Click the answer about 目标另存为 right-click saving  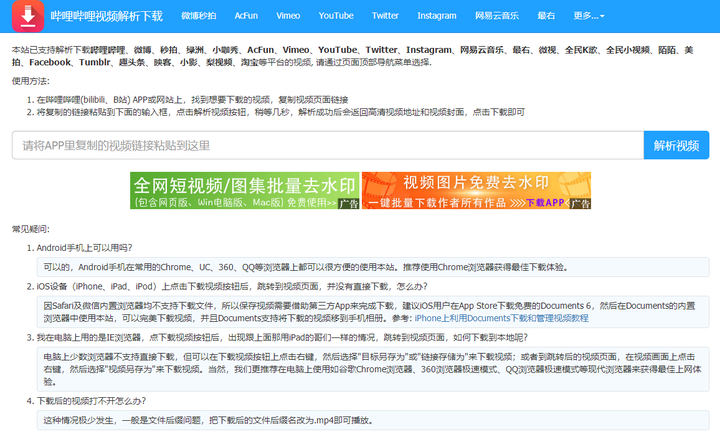tap(373, 369)
